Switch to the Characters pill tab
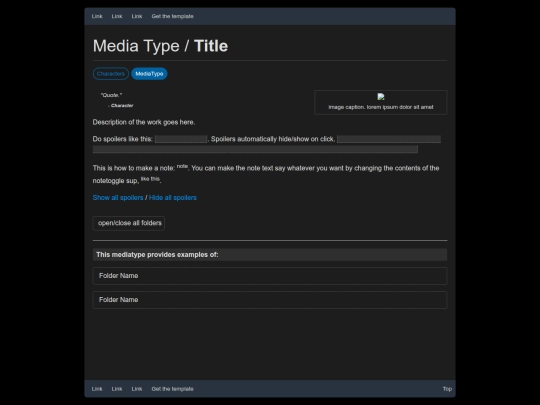This screenshot has width=540, height=405. (x=111, y=74)
